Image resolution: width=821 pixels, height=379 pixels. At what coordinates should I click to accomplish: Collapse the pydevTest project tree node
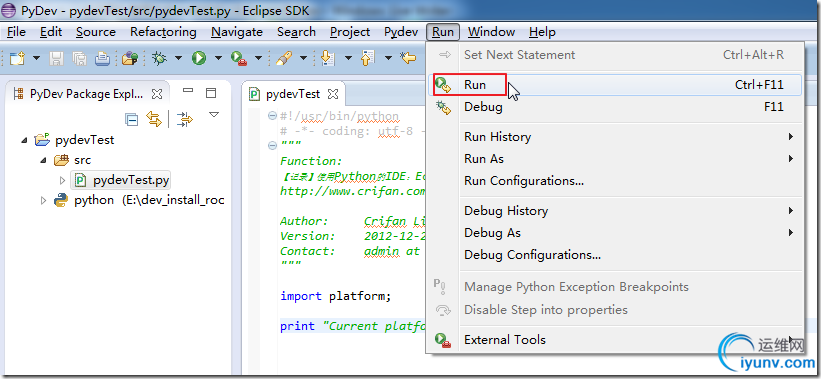[25, 141]
